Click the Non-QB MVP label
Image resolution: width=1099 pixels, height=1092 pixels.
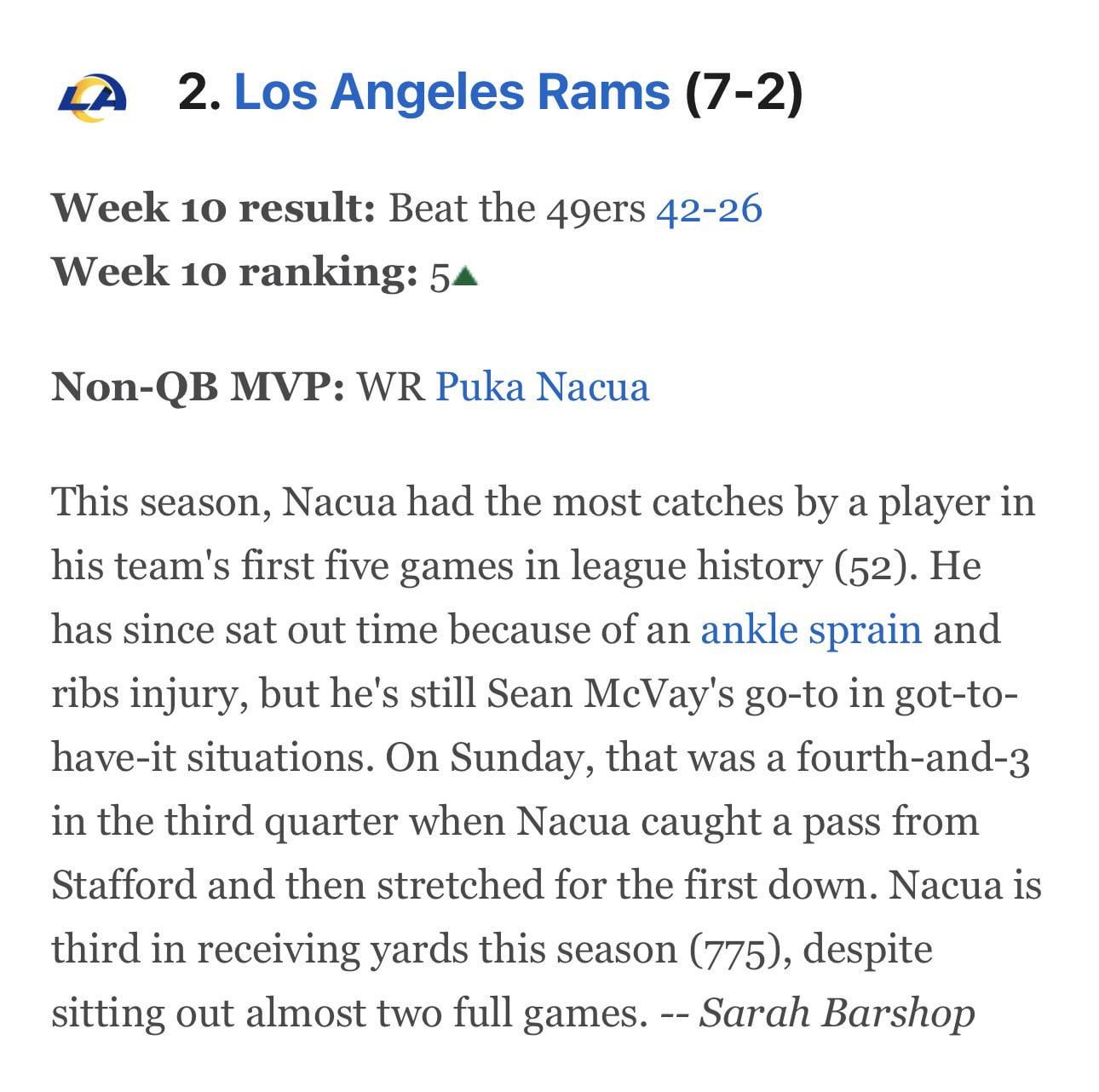tap(198, 387)
